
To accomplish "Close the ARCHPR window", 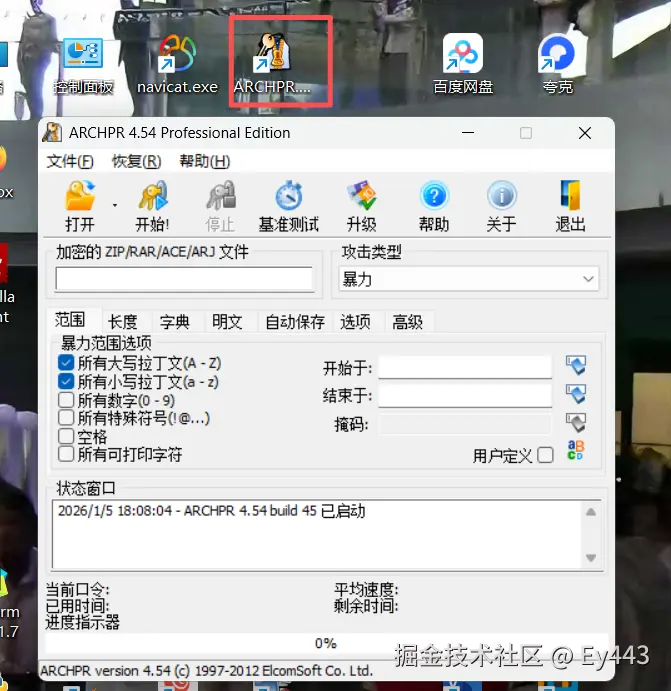I will click(x=585, y=133).
